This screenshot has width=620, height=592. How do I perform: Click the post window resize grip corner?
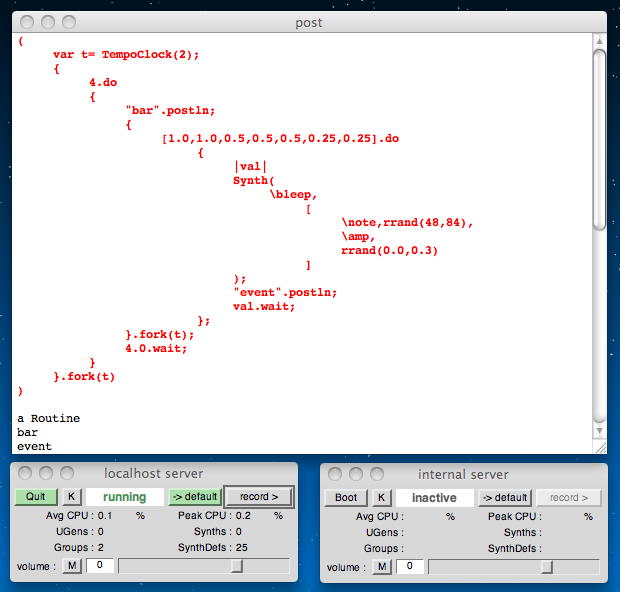click(600, 447)
